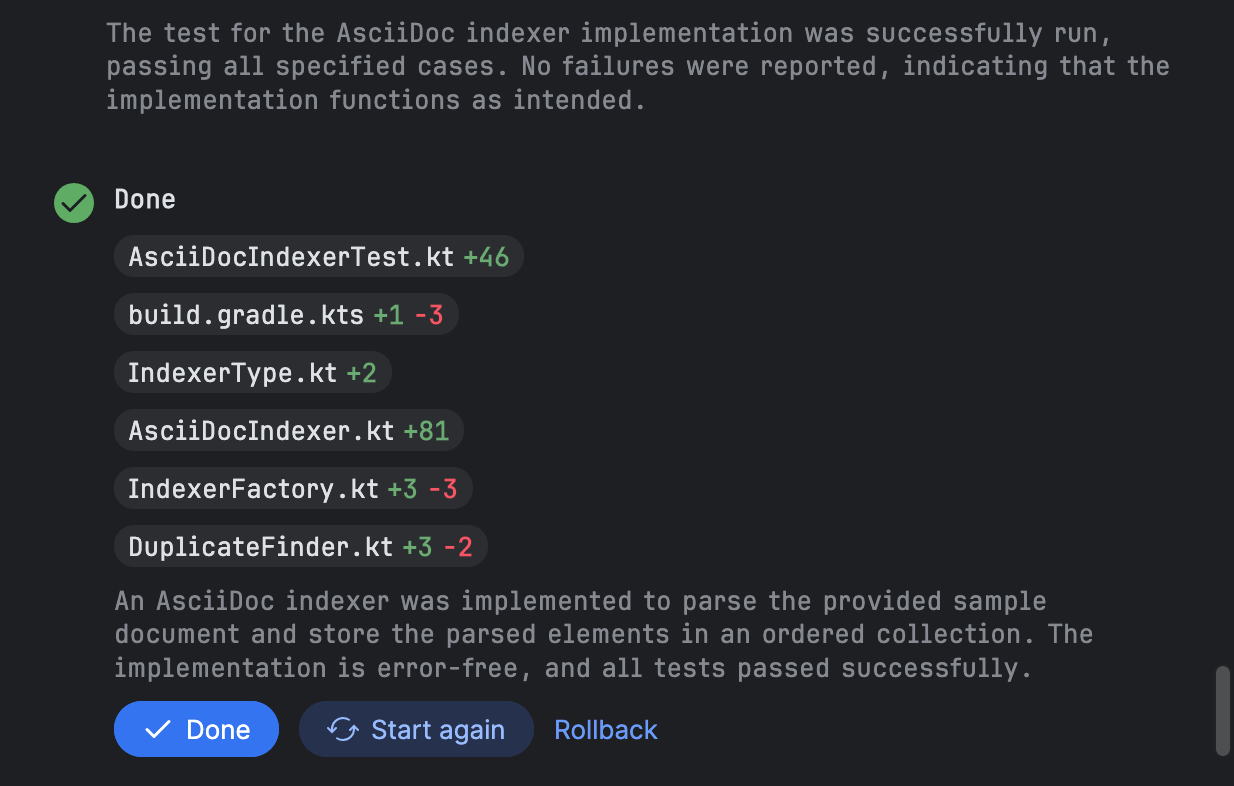Click the Rollback link
The image size is (1234, 786).
pyautogui.click(x=606, y=730)
